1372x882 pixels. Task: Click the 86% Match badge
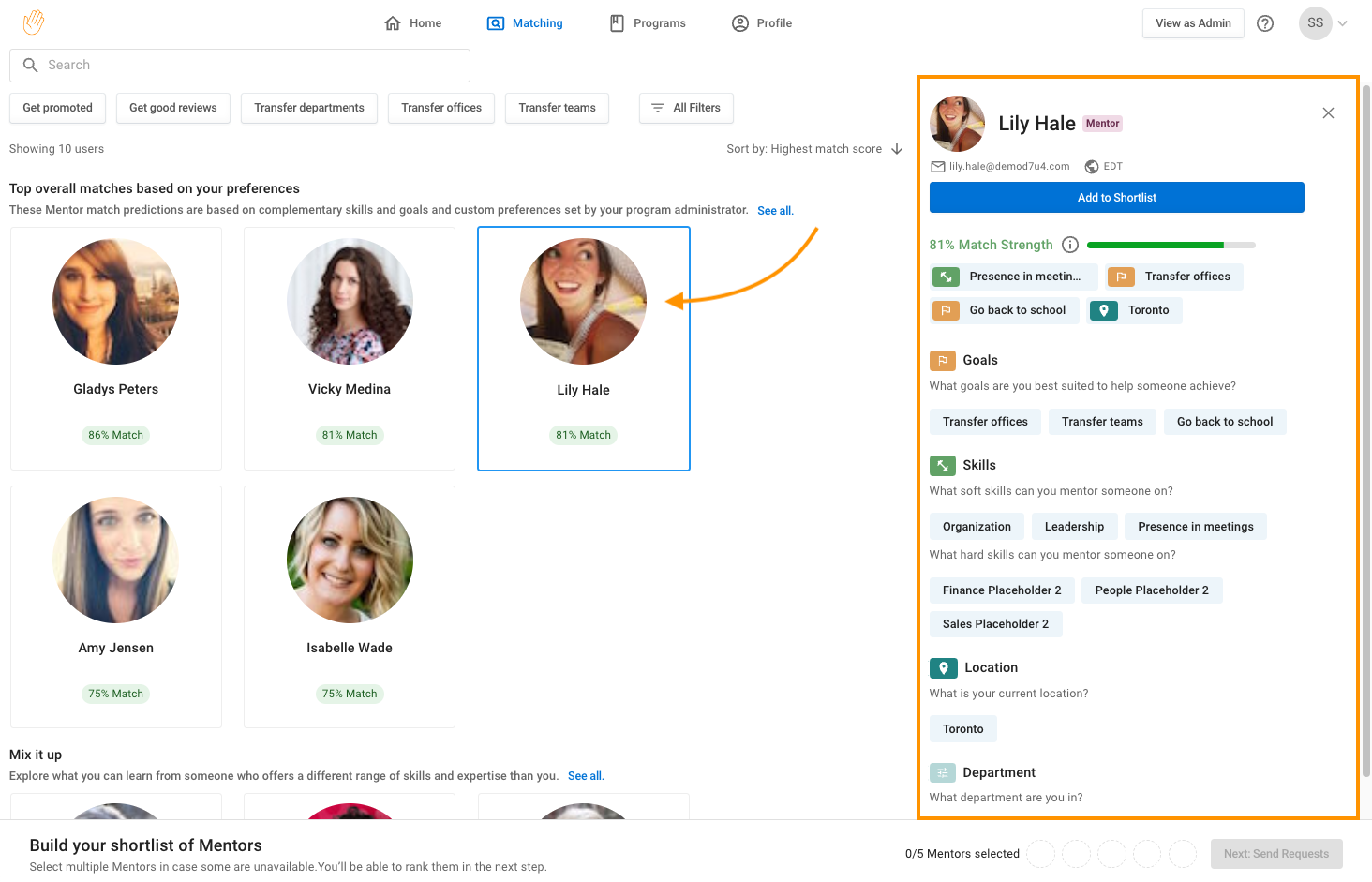(x=116, y=435)
